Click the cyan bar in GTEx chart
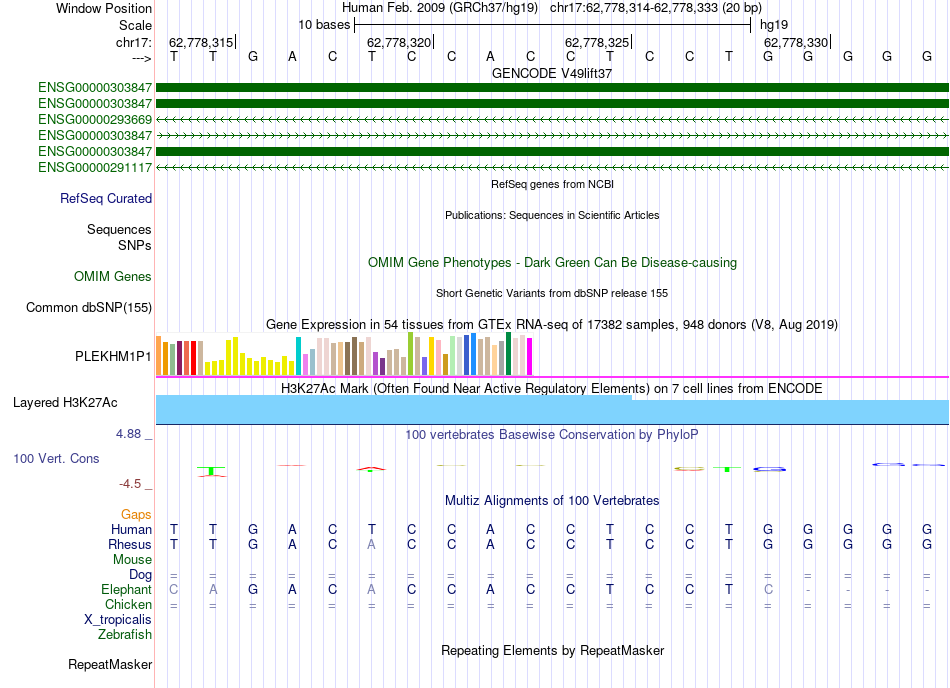Image resolution: width=950 pixels, height=688 pixels. [x=298, y=356]
